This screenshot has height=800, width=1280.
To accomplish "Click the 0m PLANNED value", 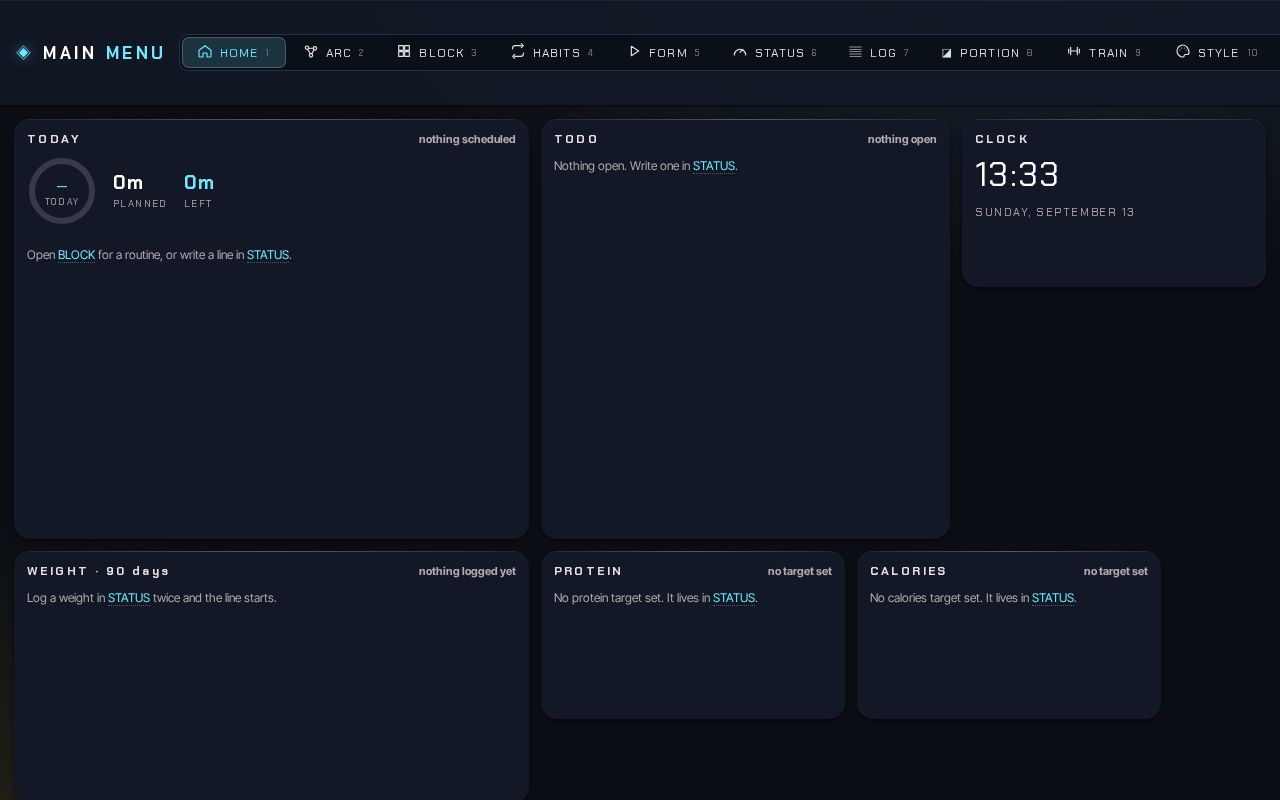I will click(x=128, y=182).
